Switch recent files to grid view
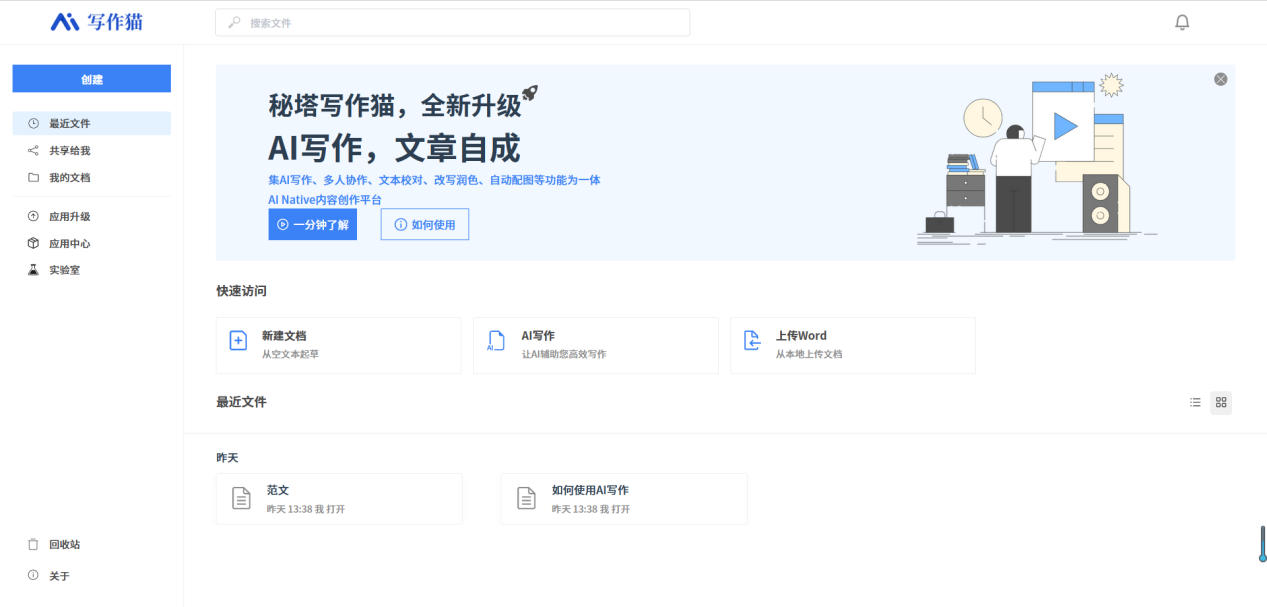This screenshot has height=607, width=1267. click(x=1220, y=402)
